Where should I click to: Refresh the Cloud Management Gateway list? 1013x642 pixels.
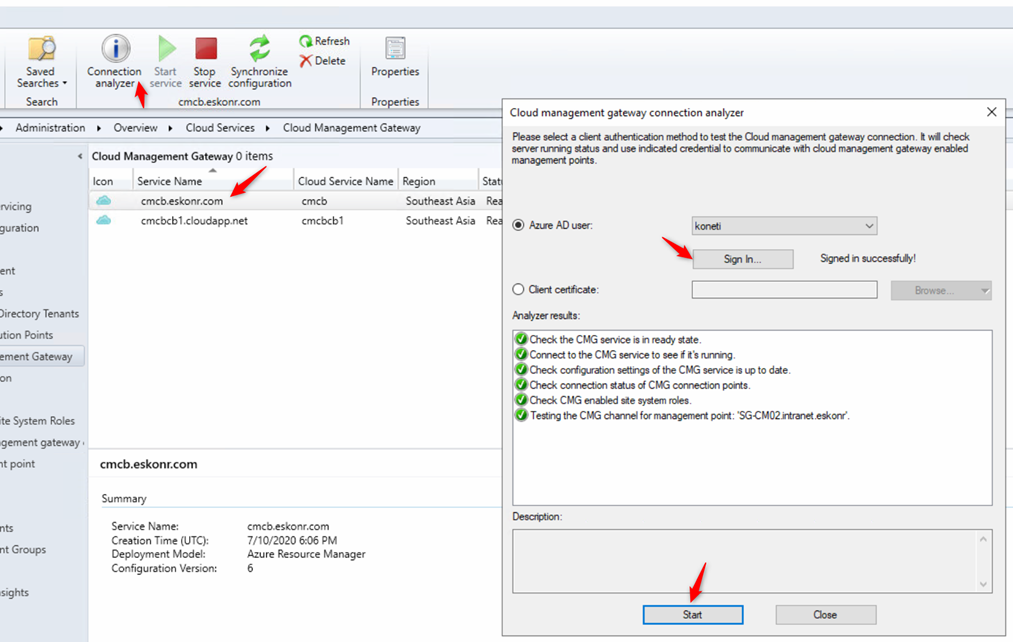pyautogui.click(x=324, y=41)
